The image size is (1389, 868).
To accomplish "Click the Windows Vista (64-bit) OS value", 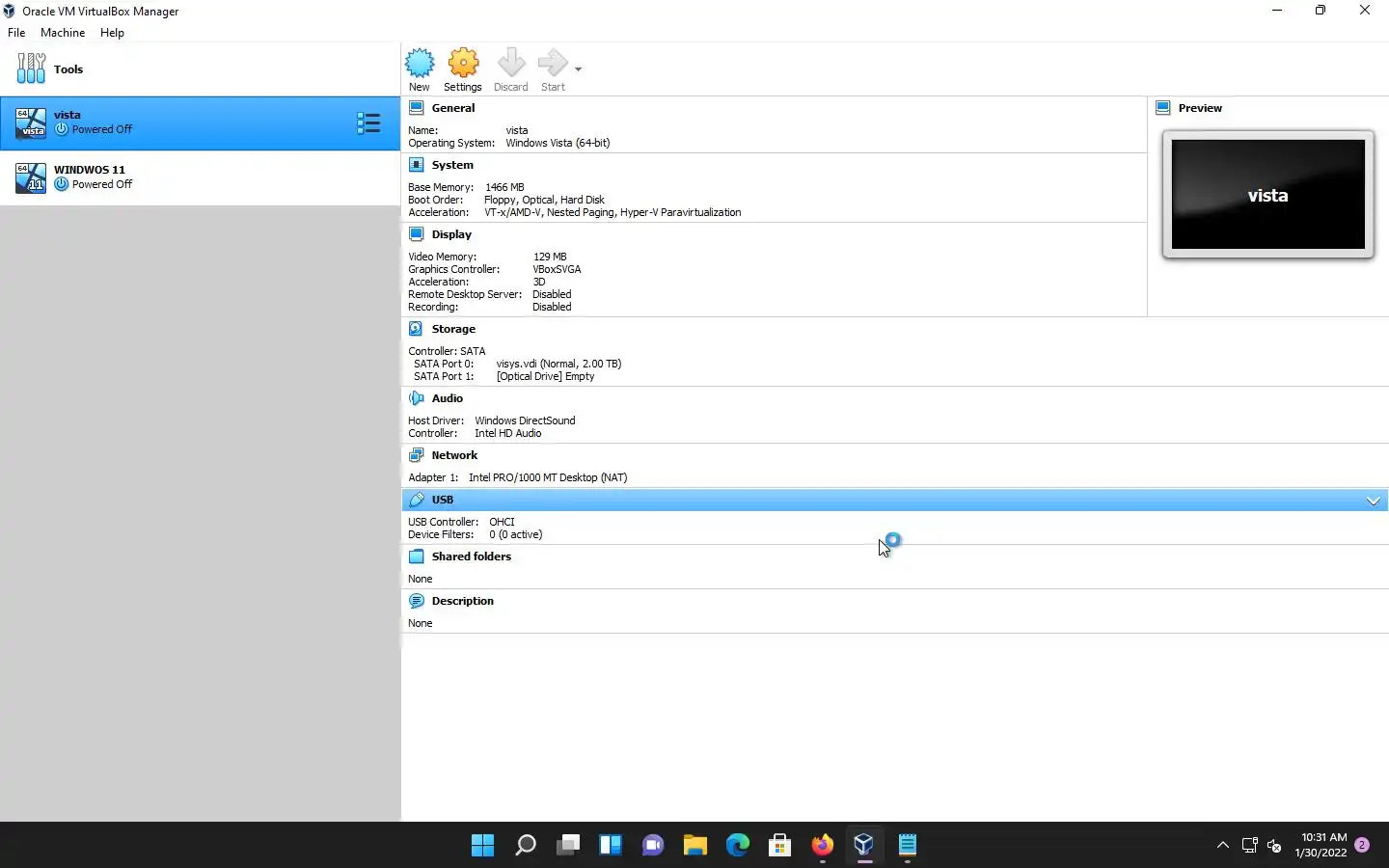I will 558,143.
